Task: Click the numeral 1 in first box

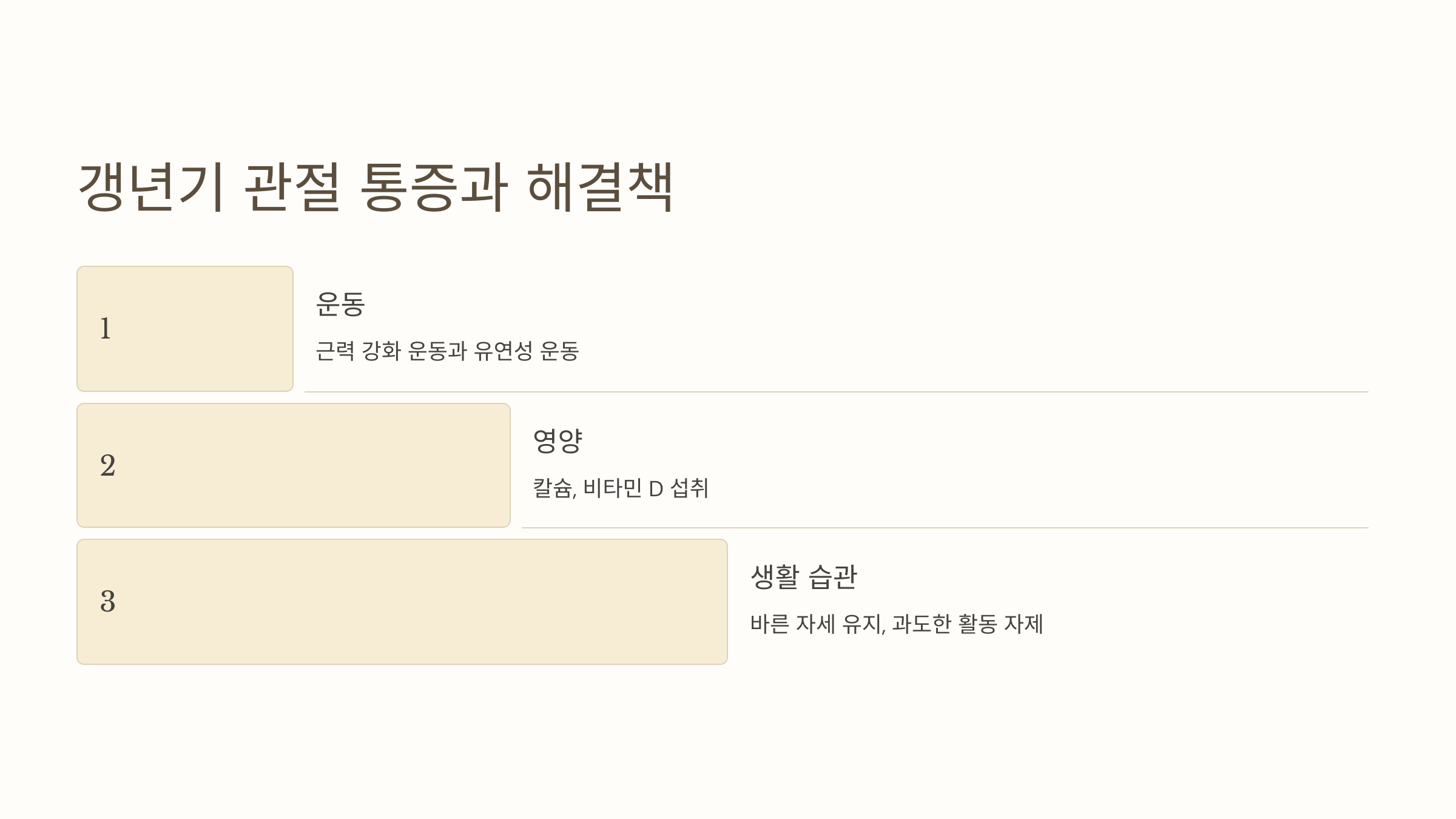Action: point(106,328)
